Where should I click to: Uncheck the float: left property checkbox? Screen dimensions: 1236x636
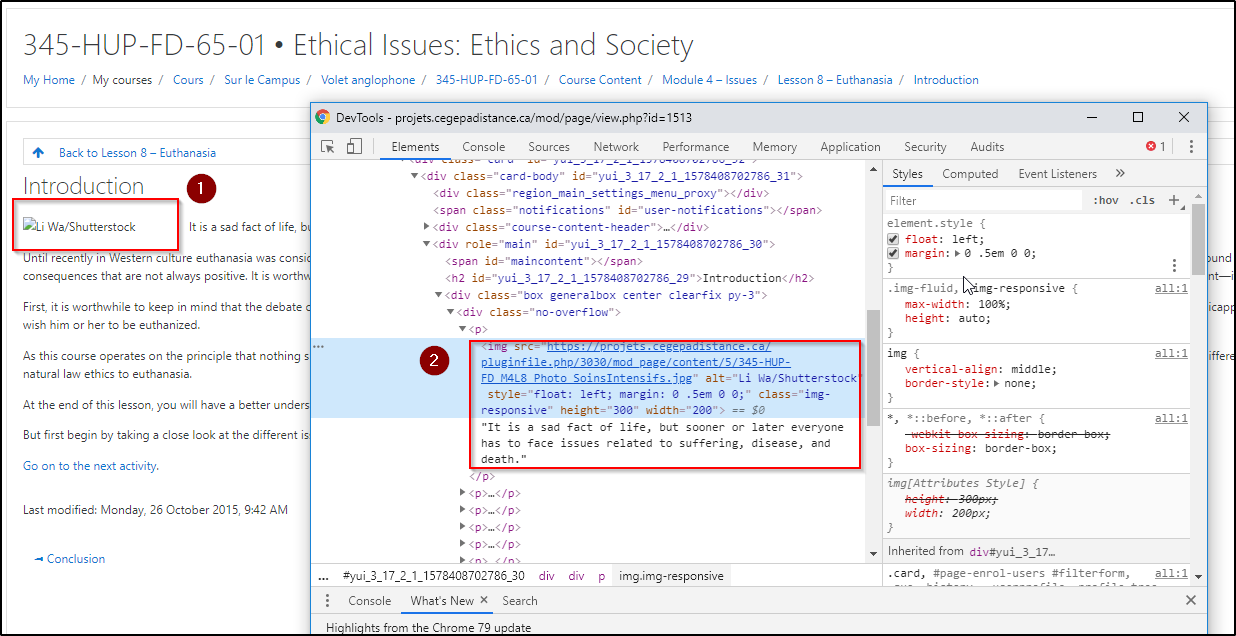(894, 239)
